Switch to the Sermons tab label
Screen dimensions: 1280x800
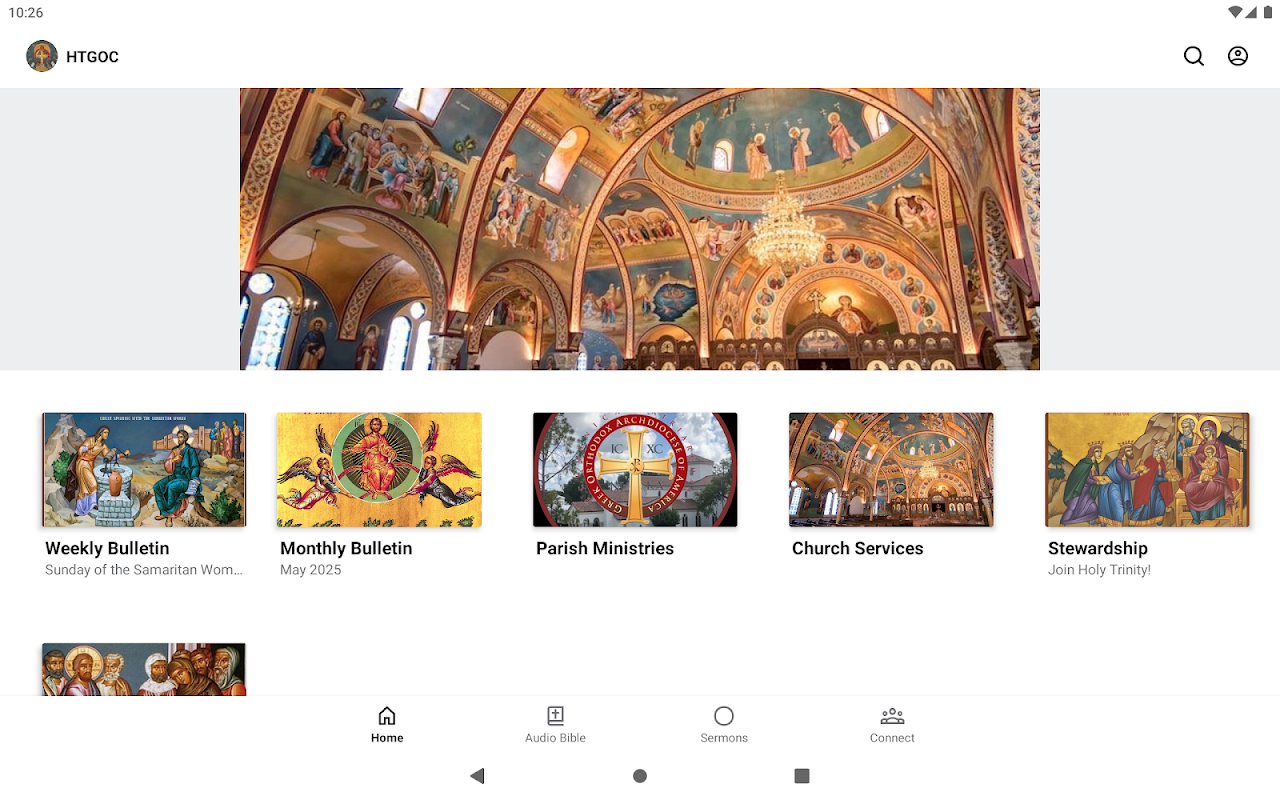(x=724, y=738)
